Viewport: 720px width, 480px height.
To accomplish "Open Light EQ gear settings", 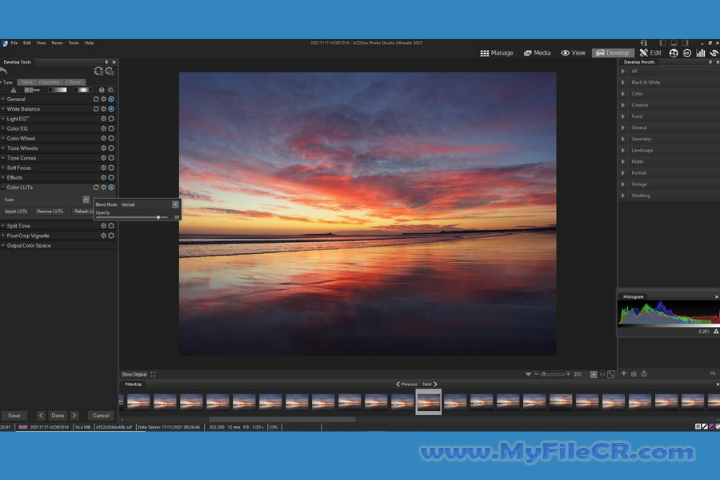I will click(104, 119).
